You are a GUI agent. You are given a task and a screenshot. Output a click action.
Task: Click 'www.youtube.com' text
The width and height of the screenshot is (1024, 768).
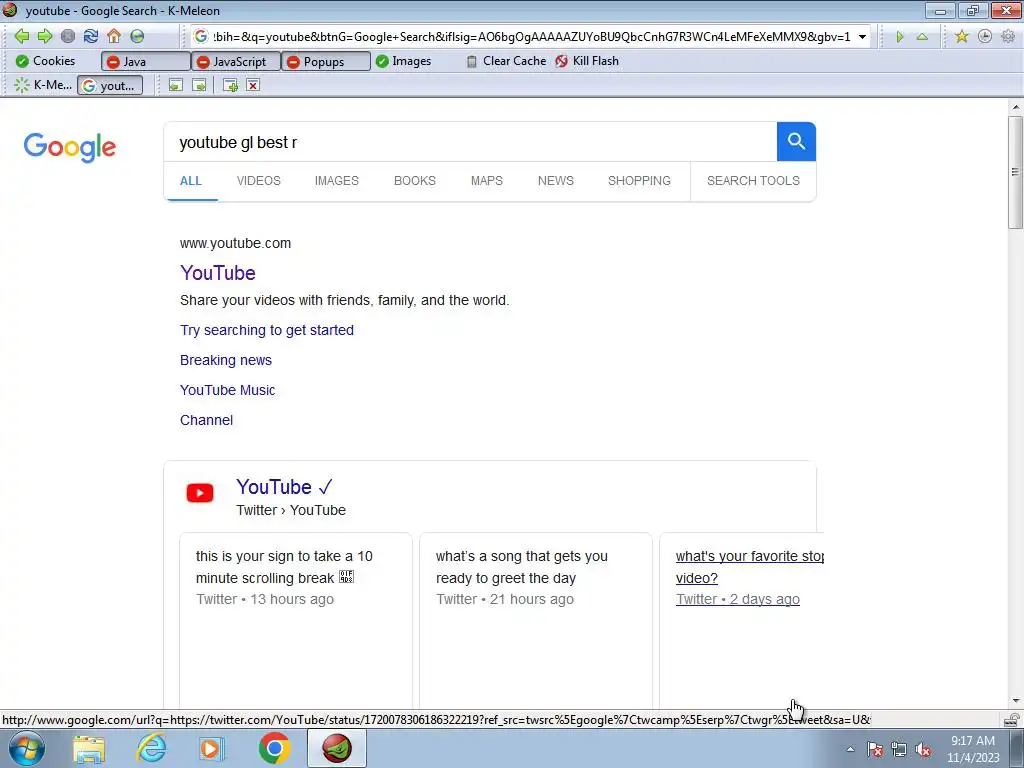pyautogui.click(x=236, y=244)
